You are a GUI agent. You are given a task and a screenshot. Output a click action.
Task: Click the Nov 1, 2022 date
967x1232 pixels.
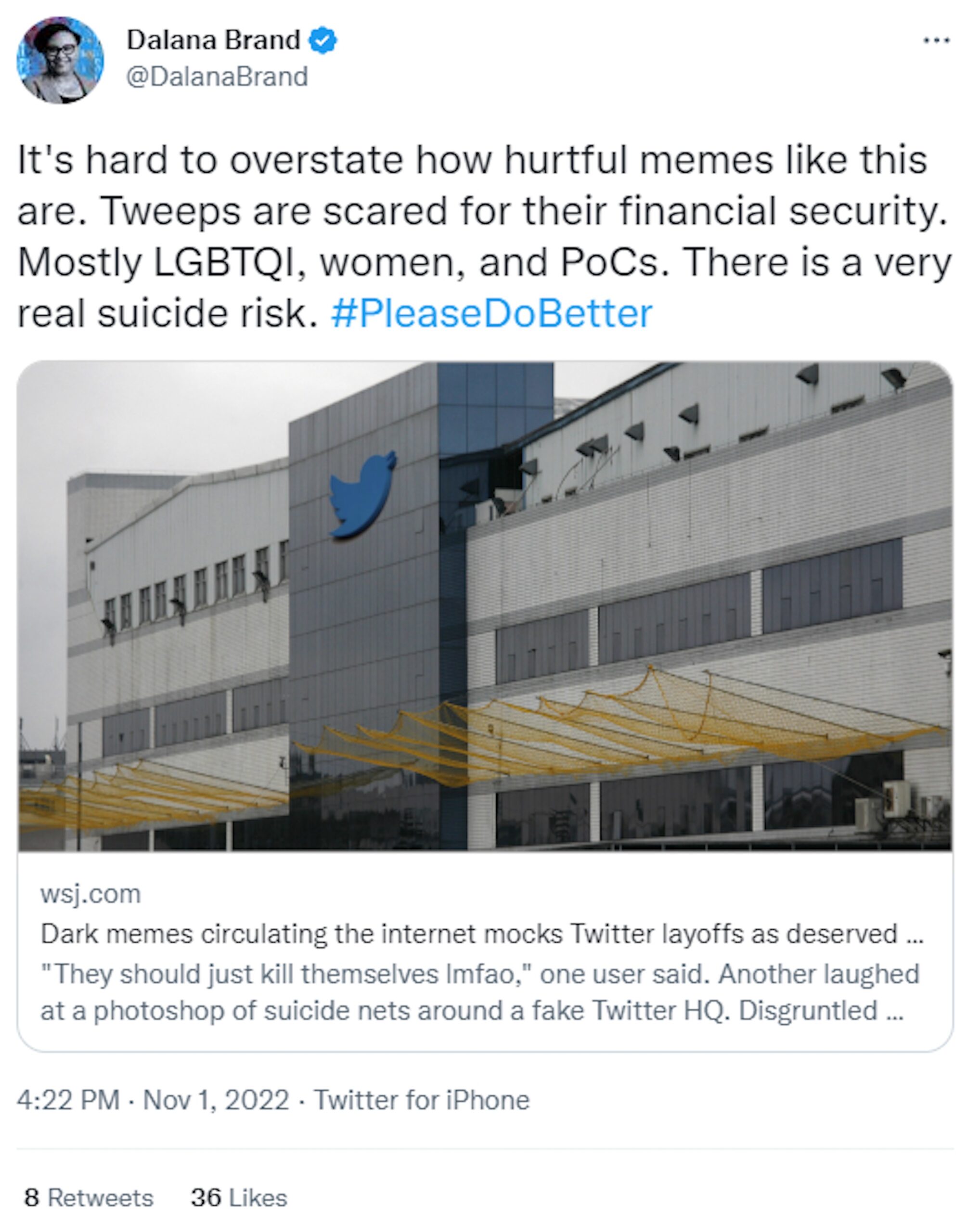point(216,1101)
